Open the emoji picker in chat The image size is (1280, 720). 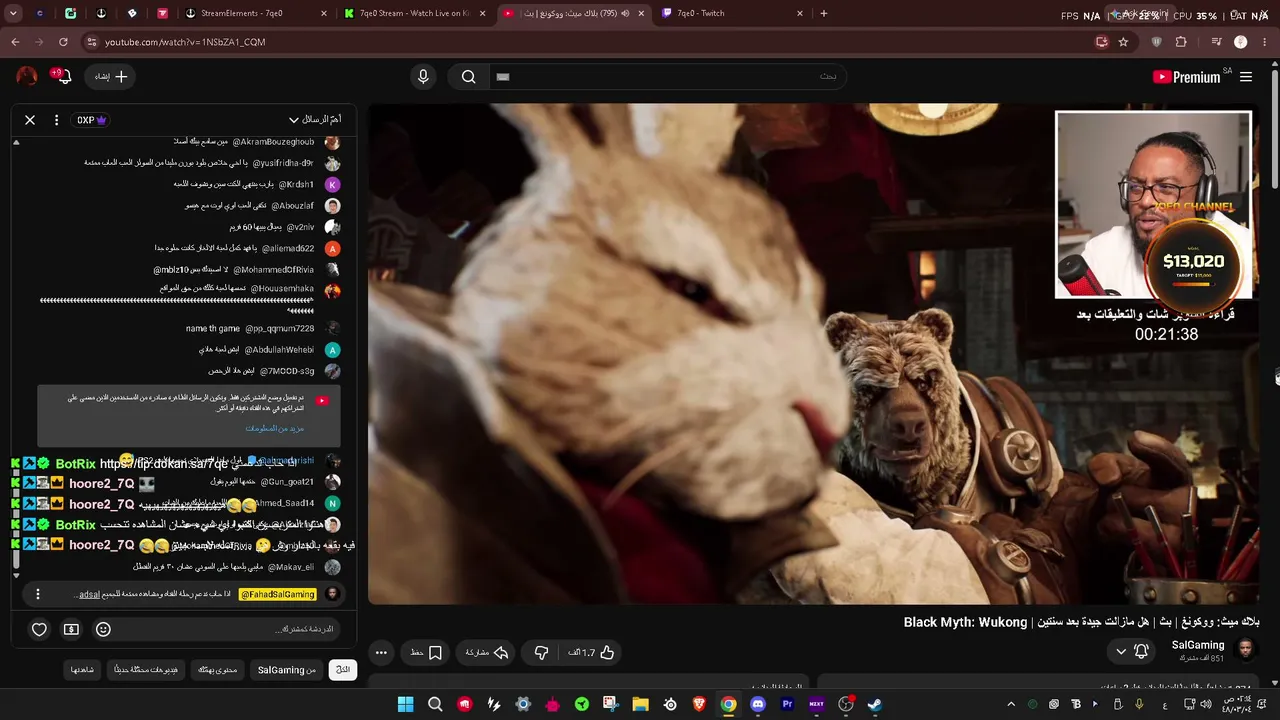coord(103,629)
